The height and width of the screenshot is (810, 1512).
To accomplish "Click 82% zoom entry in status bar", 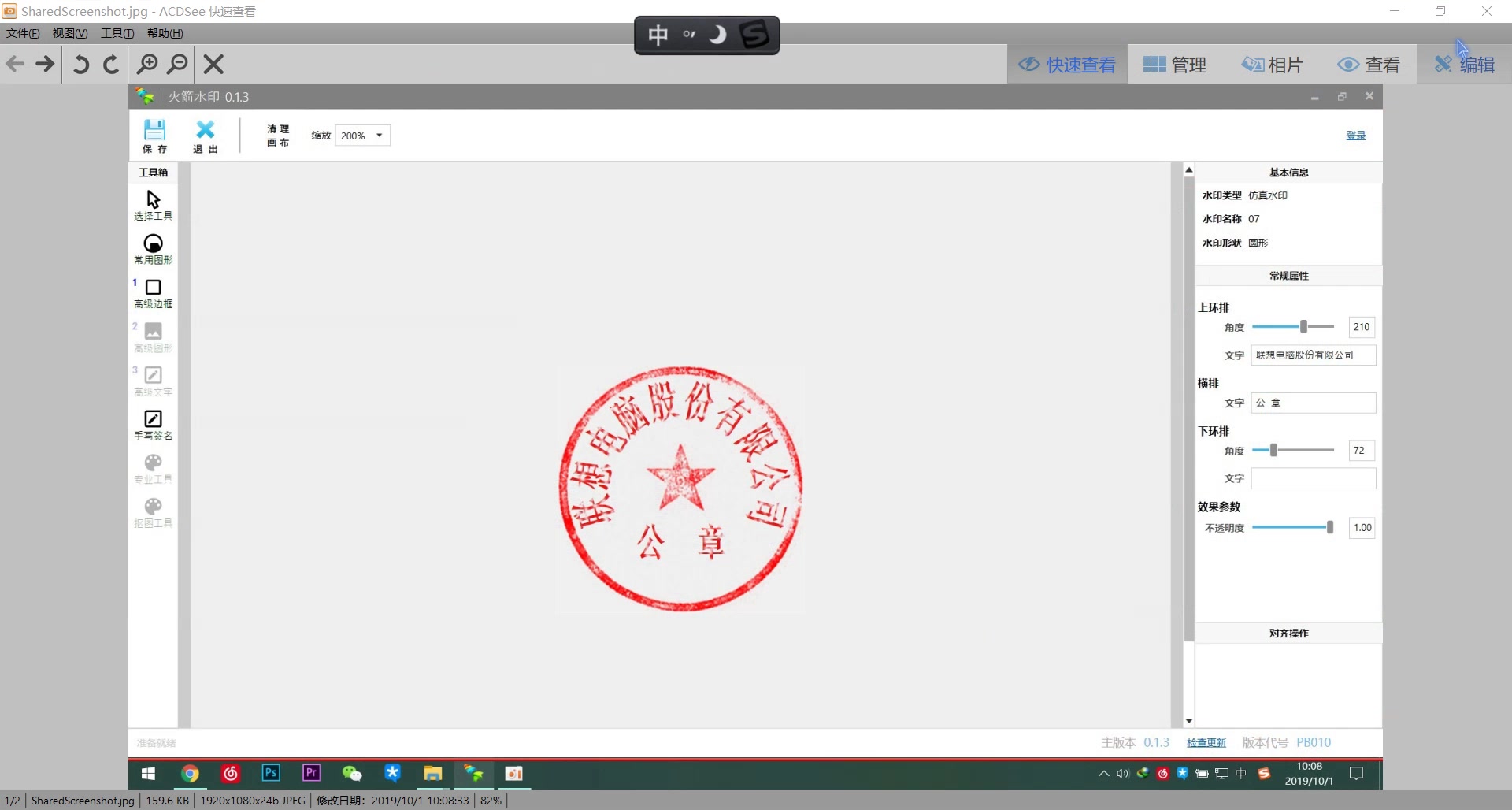I will pos(491,801).
